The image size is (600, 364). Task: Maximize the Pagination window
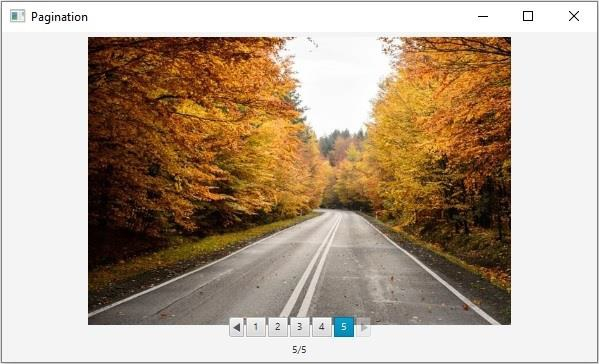[x=528, y=16]
